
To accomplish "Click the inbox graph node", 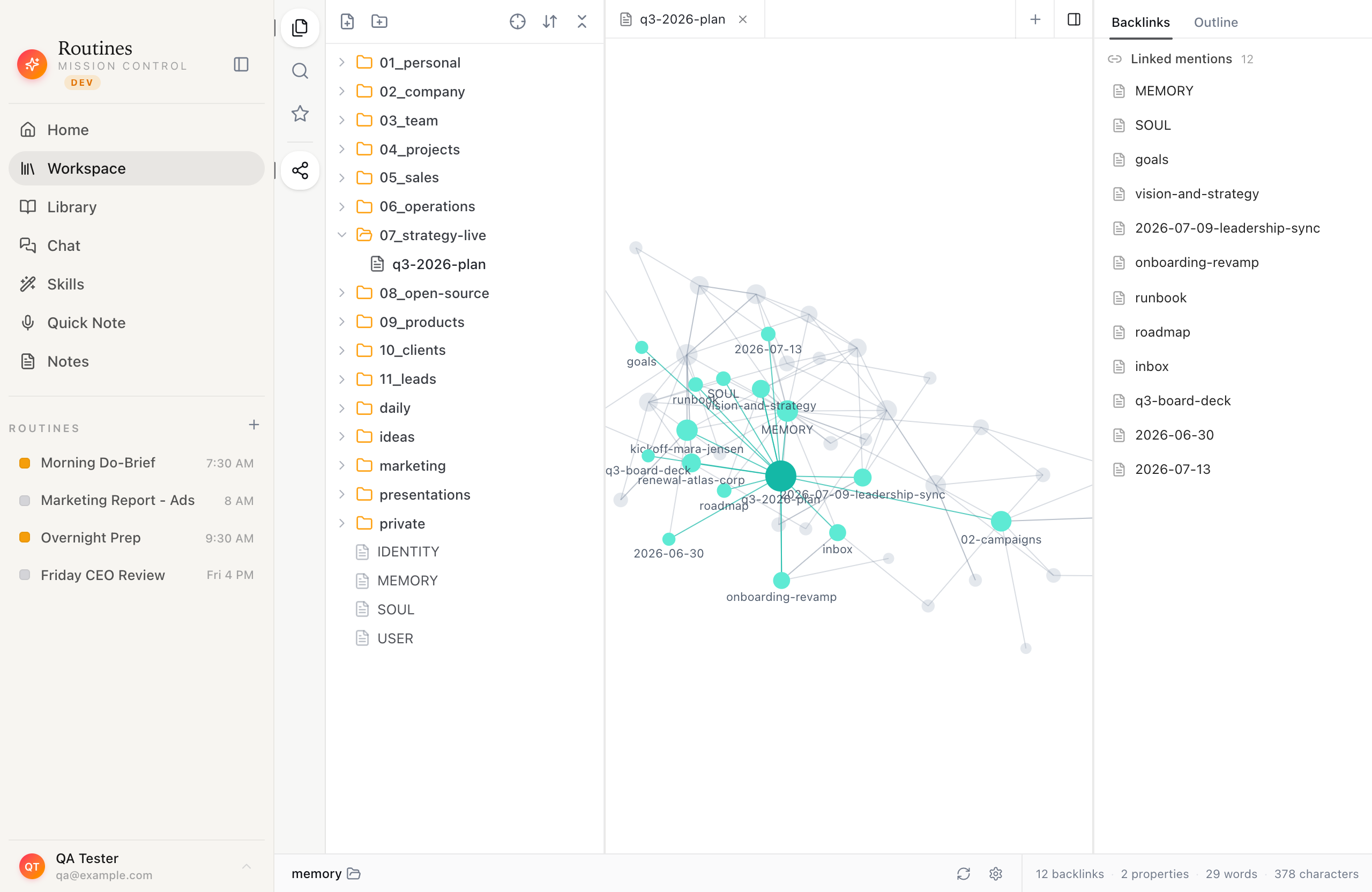I will (837, 532).
